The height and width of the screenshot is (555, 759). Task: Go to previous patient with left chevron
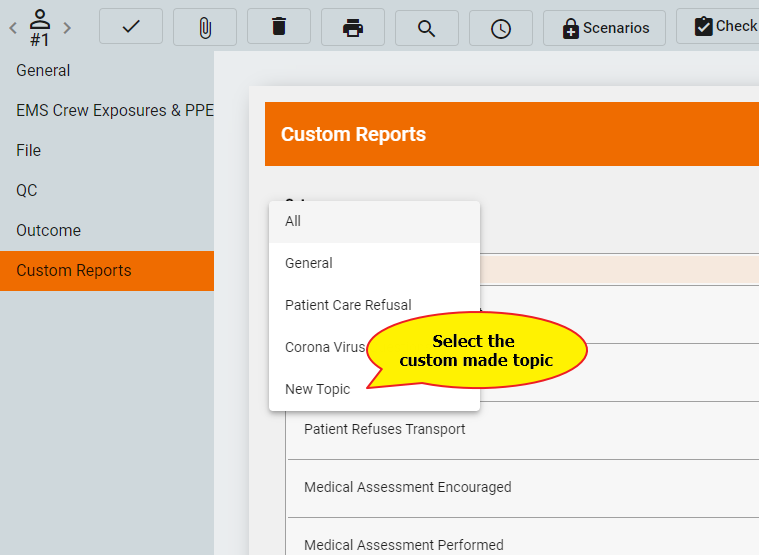[13, 28]
